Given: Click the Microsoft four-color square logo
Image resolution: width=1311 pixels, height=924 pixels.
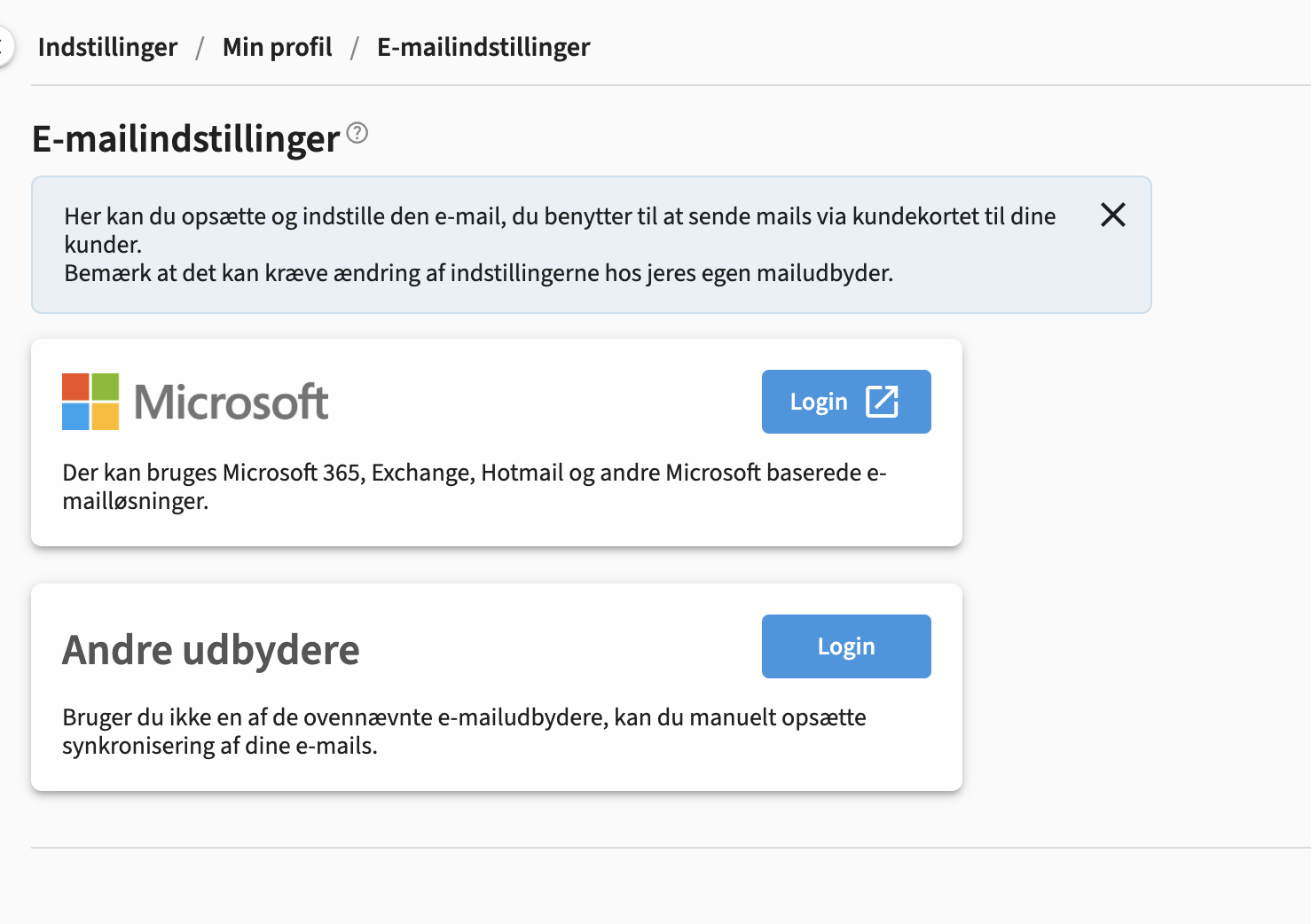Looking at the screenshot, I should point(90,402).
